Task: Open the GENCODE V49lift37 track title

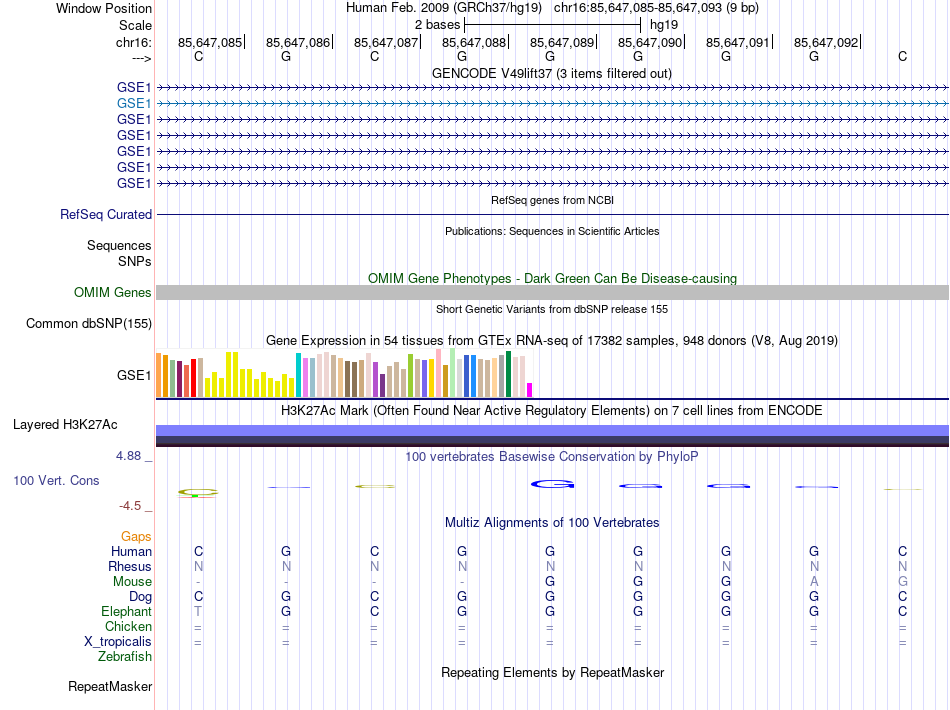Action: coord(551,73)
